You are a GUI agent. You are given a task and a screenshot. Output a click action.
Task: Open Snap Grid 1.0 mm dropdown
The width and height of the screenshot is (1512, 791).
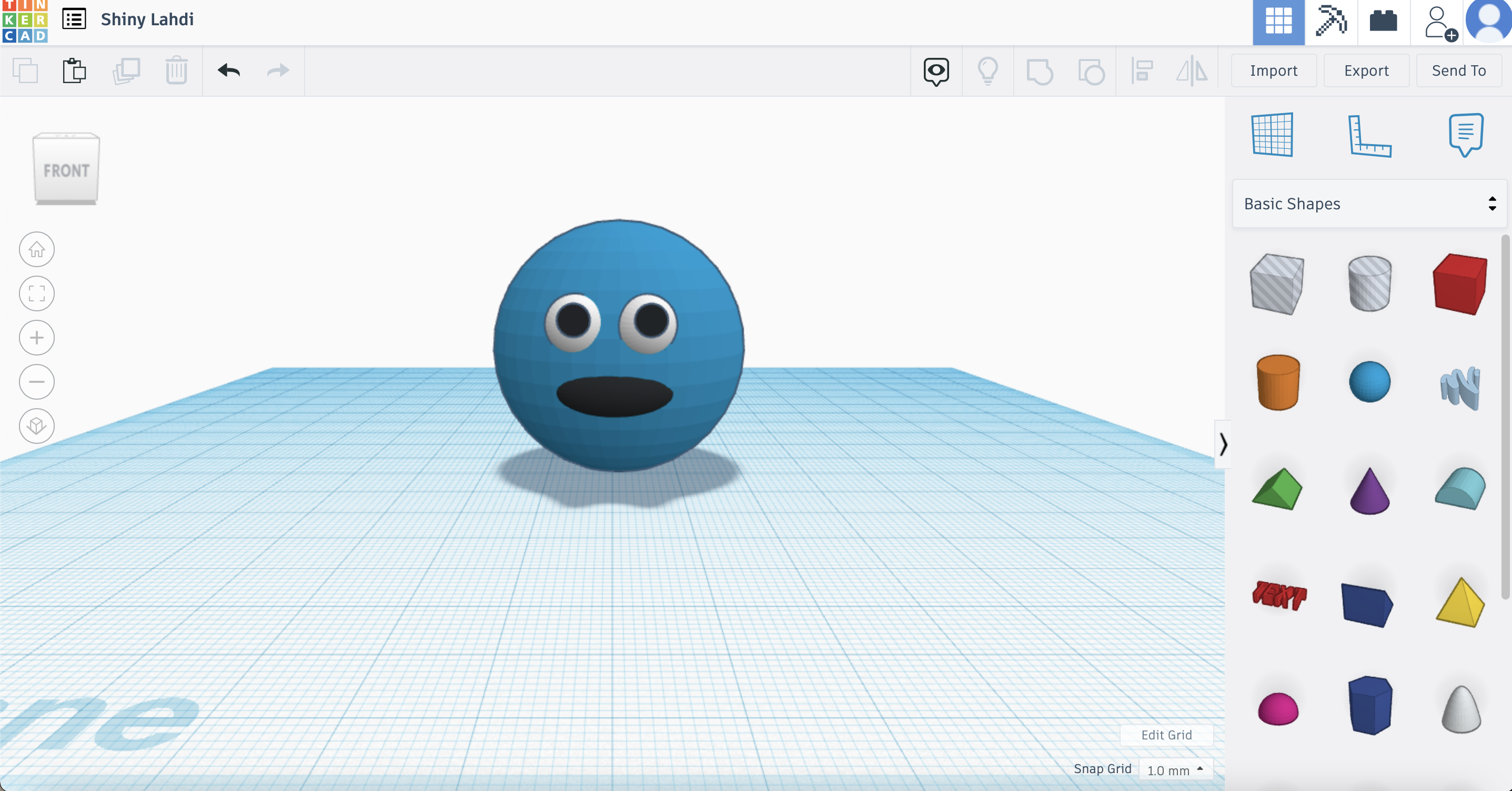tap(1175, 769)
